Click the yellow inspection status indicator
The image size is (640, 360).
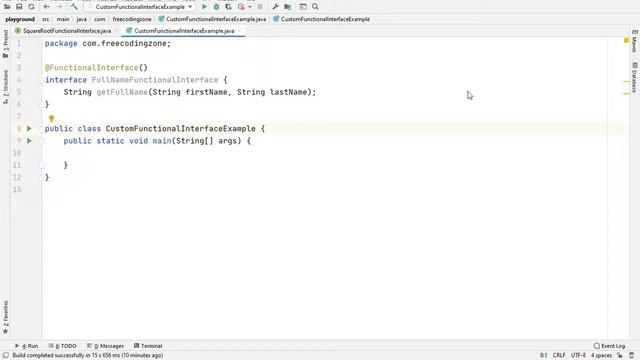[x=626, y=40]
